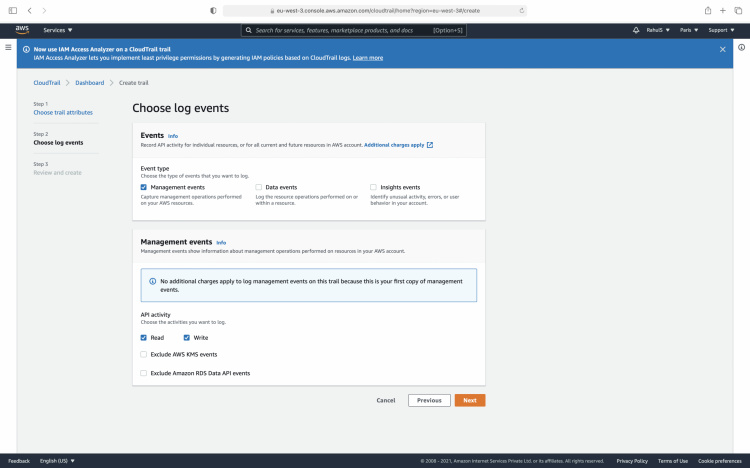Viewport: 750px width, 468px height.
Task: Click the Safari share icon
Action: pos(708,10)
